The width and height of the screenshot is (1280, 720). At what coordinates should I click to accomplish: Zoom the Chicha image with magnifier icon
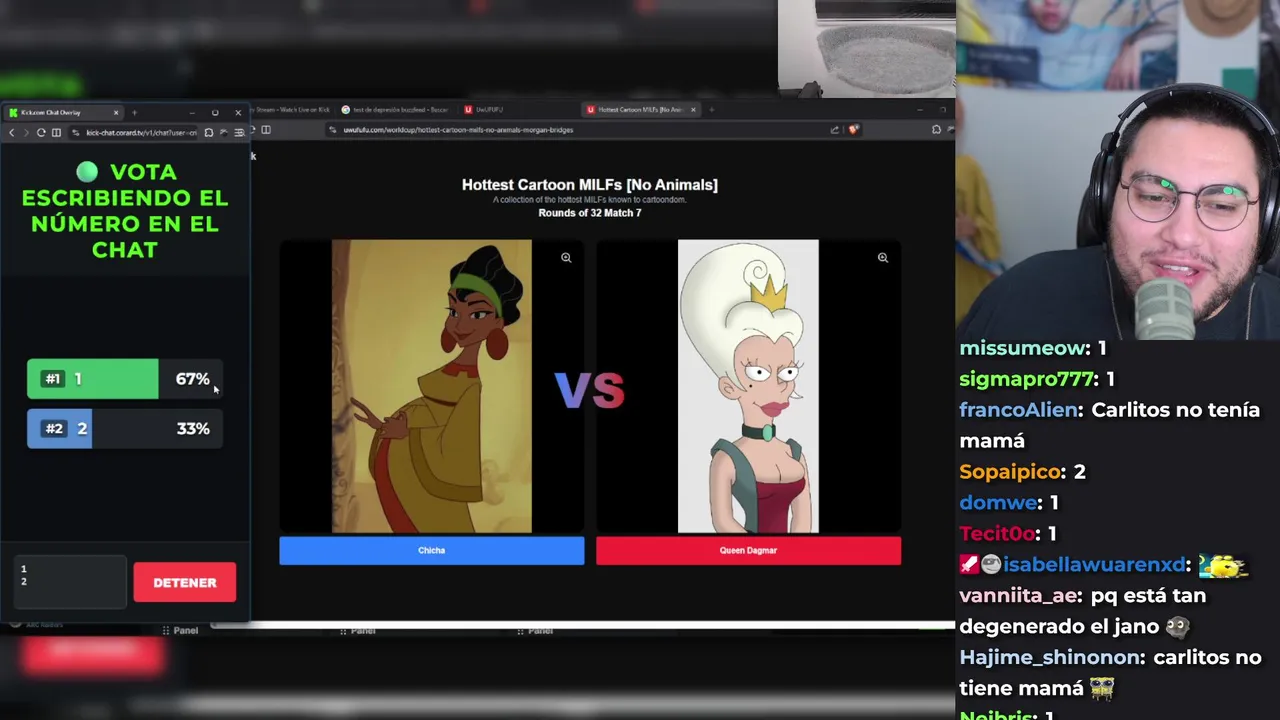[566, 258]
